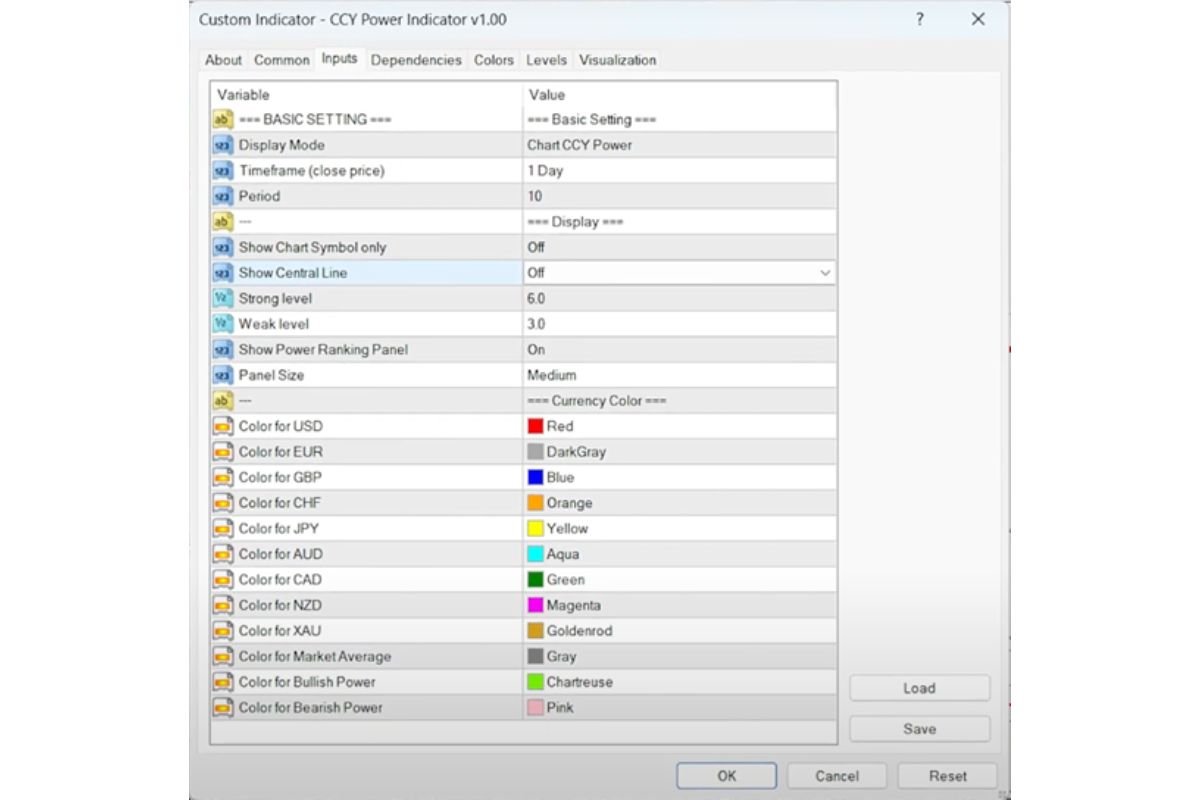Image resolution: width=1200 pixels, height=800 pixels.
Task: Click the 123 icon next to Period
Action: 222,196
